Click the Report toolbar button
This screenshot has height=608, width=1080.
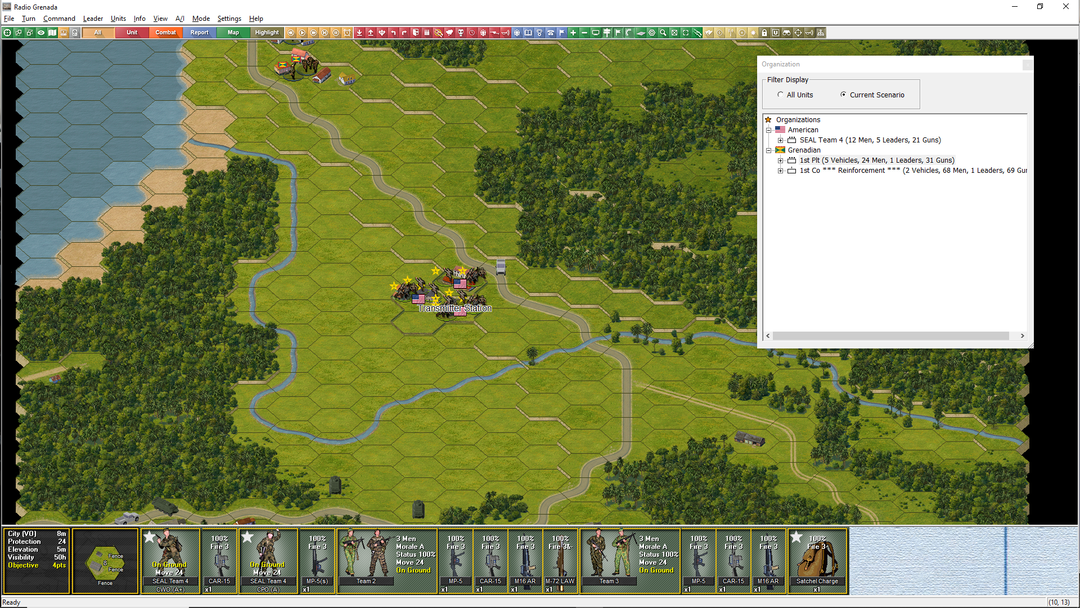[x=199, y=32]
